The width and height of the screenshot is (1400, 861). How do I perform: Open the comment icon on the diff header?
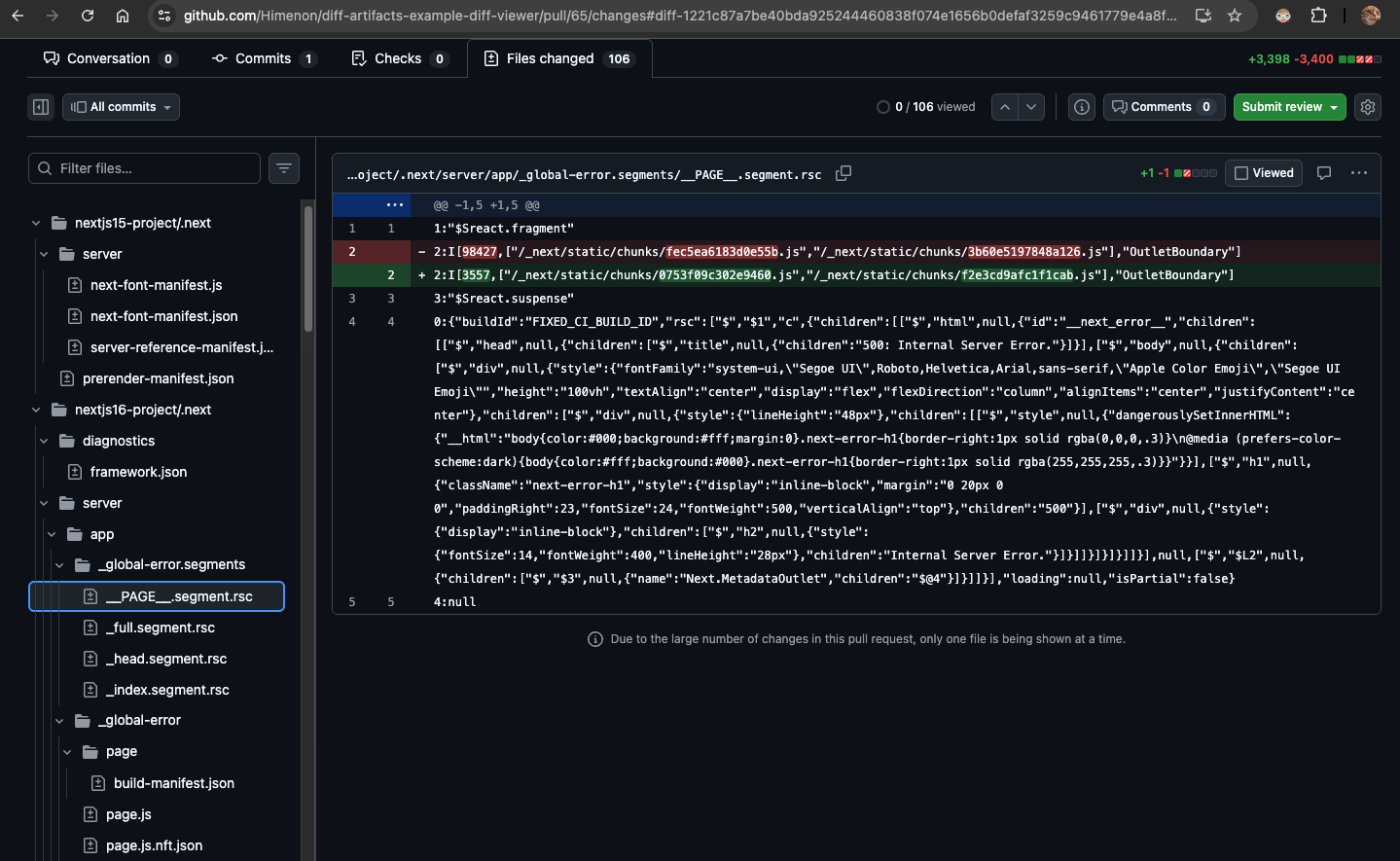(x=1324, y=173)
